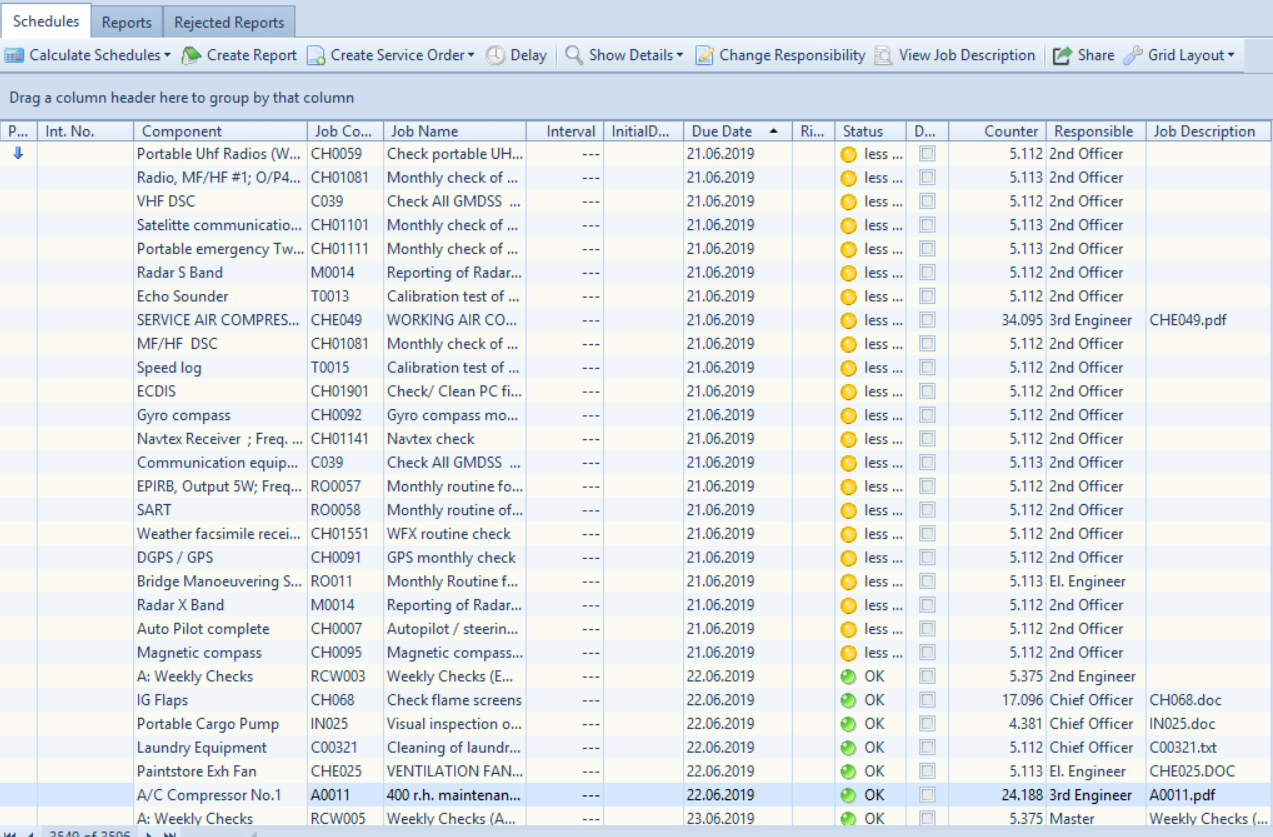This screenshot has width=1273, height=837.
Task: Click the Weather facsimile receiver row
Action: pos(636,534)
